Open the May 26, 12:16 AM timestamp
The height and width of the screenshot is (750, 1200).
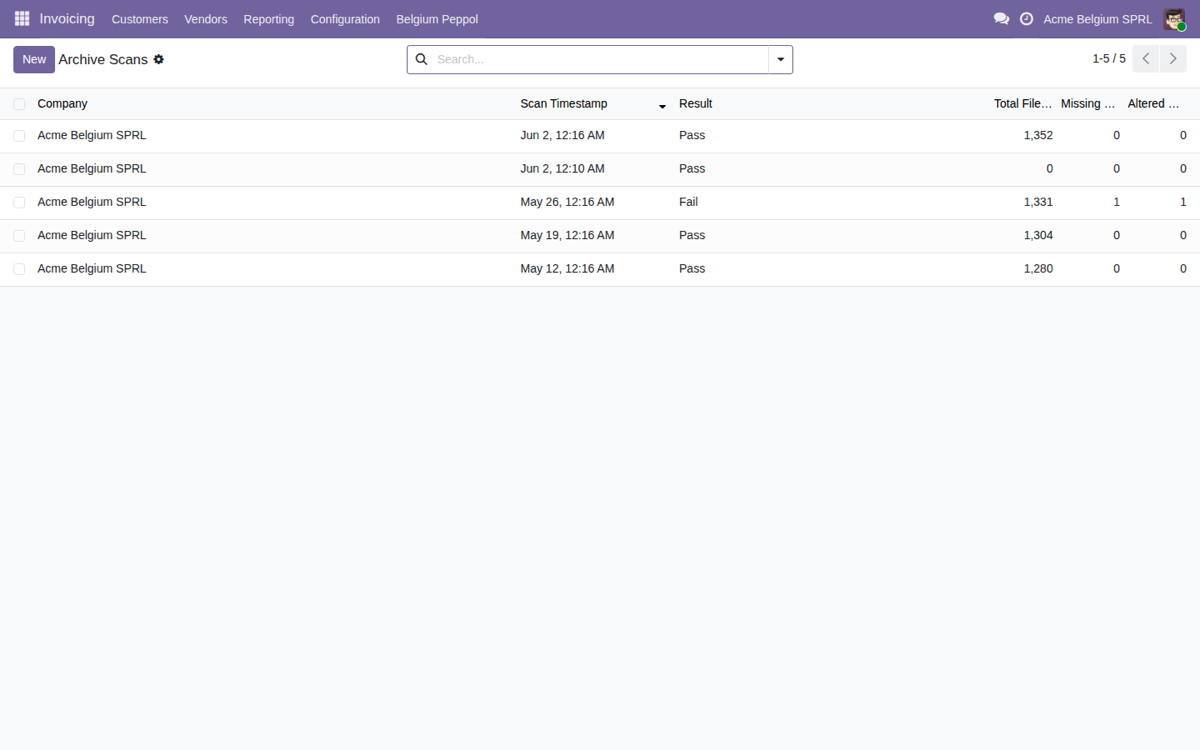click(567, 202)
